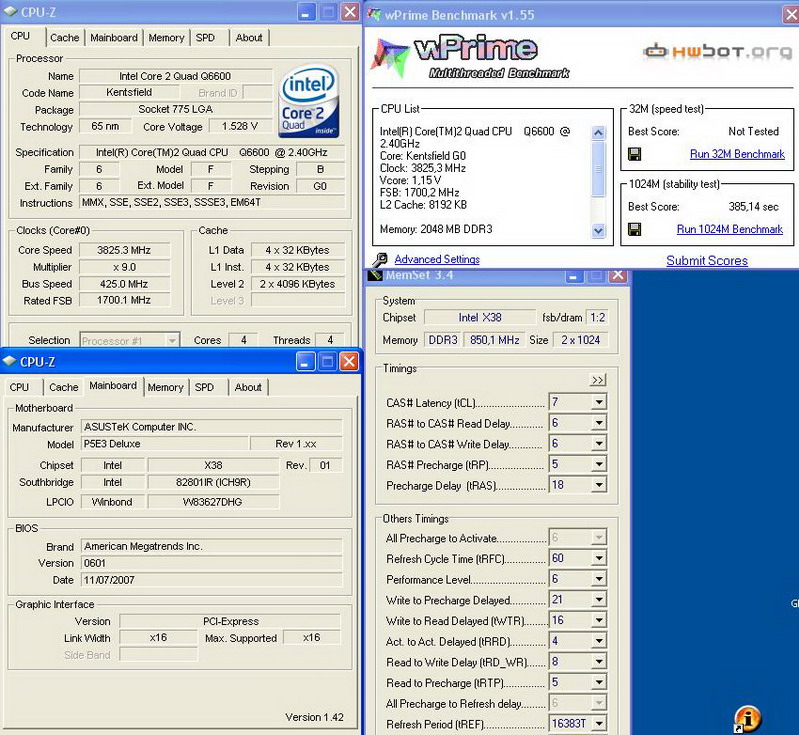The height and width of the screenshot is (735, 799).
Task: Click the mainboard Model P5E3 Deluxe field
Action: [x=164, y=444]
